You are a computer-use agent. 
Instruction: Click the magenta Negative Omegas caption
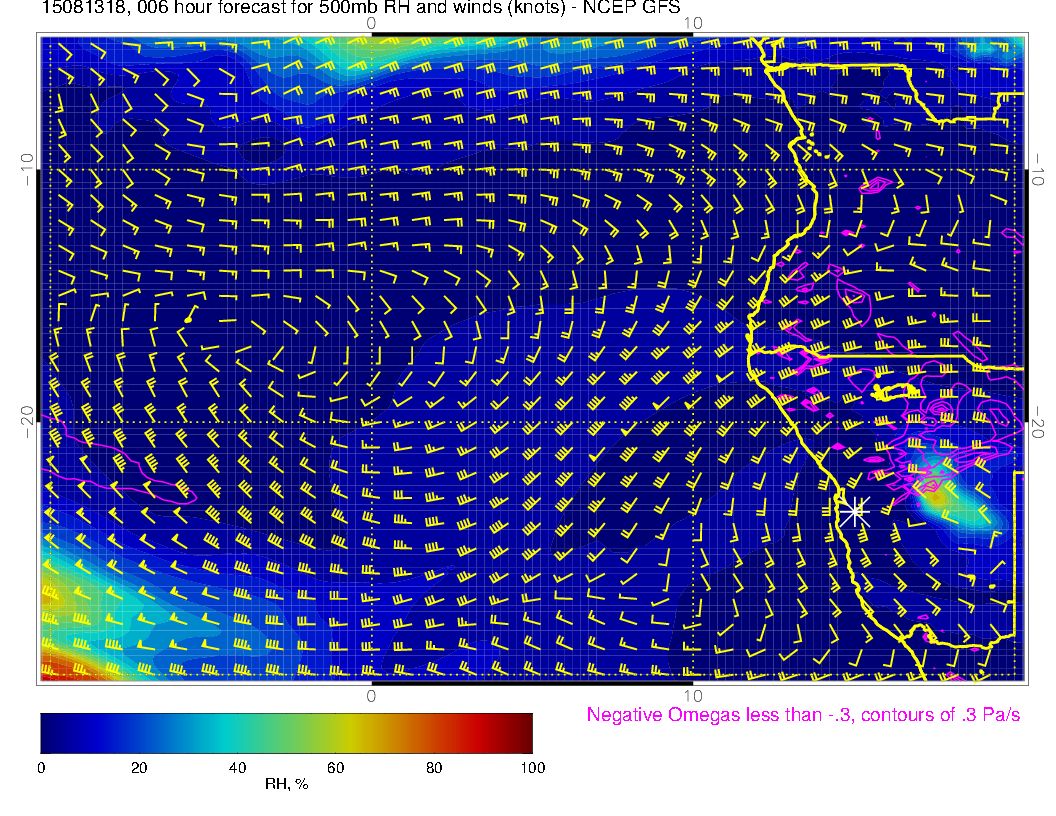803,715
